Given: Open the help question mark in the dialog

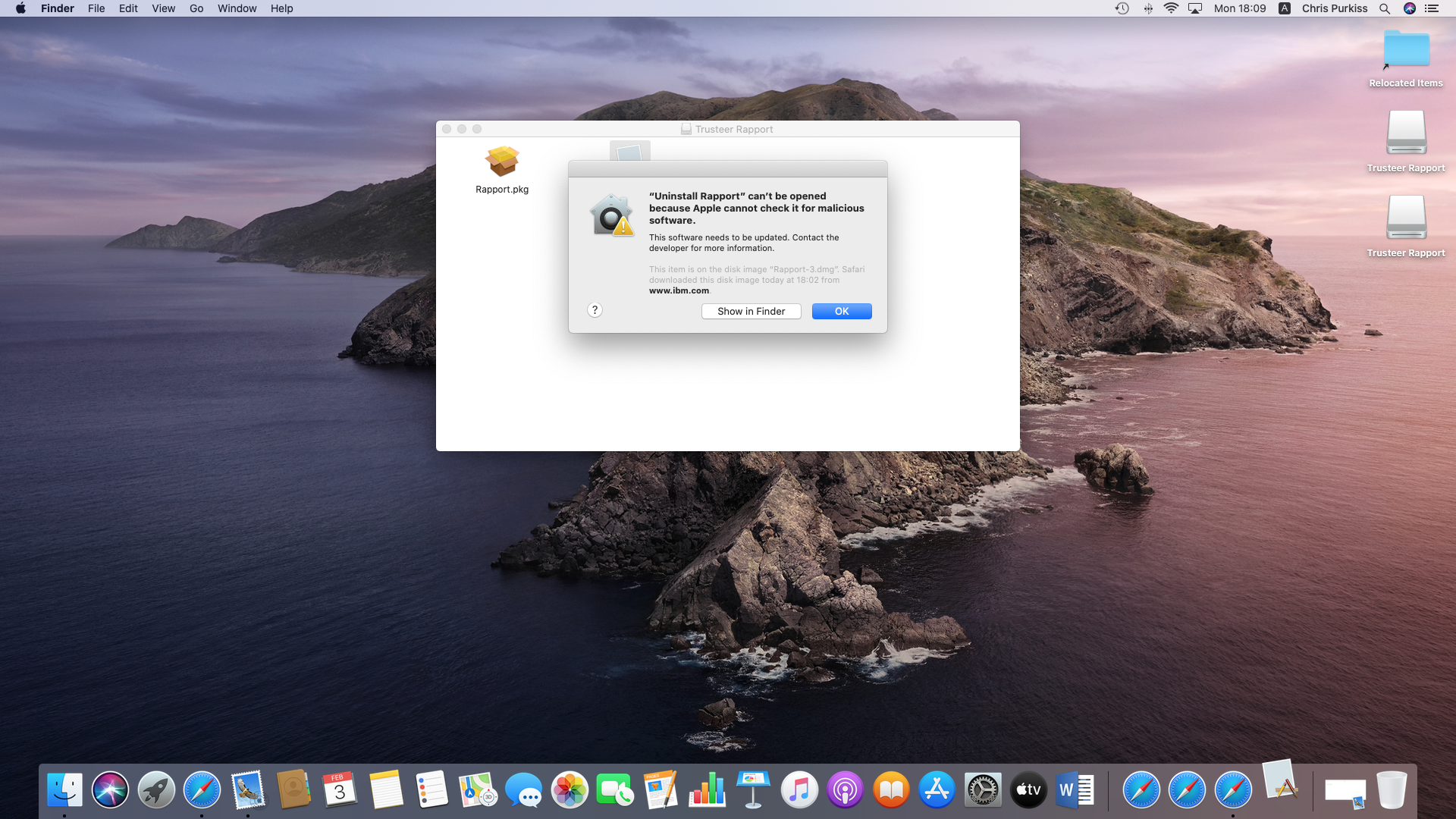Looking at the screenshot, I should coord(595,309).
